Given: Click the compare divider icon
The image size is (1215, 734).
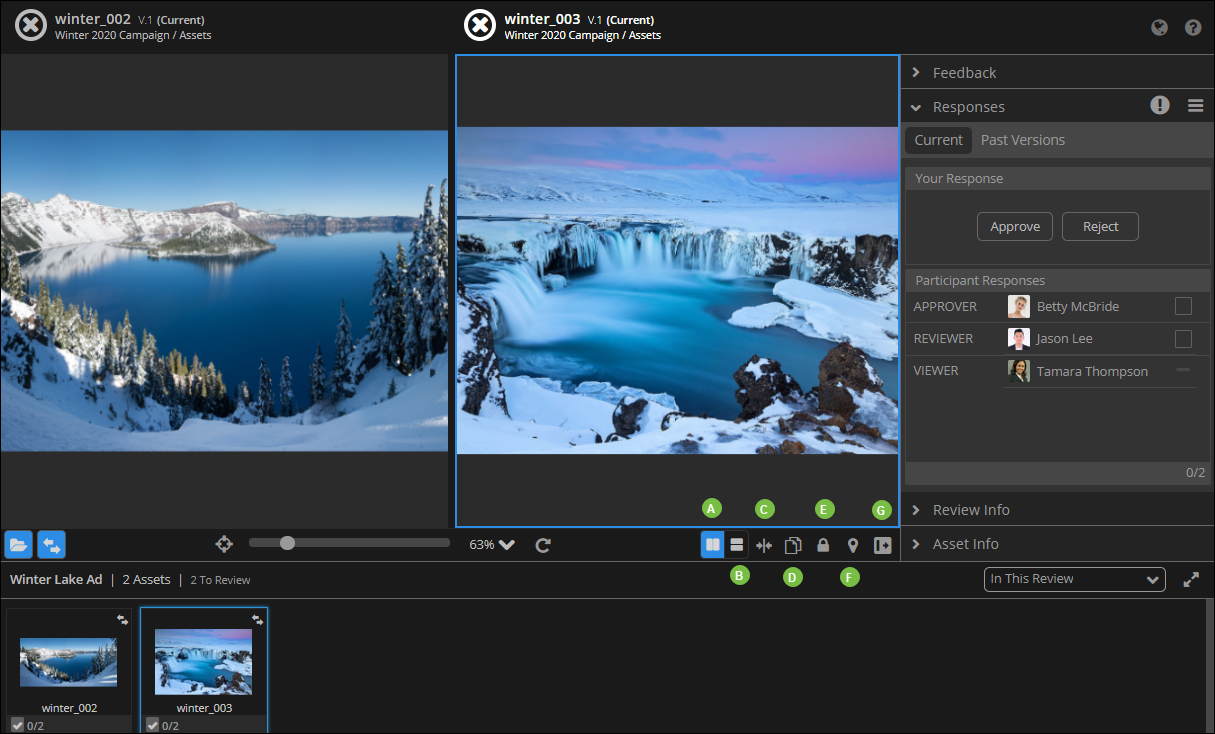Looking at the screenshot, I should [764, 546].
